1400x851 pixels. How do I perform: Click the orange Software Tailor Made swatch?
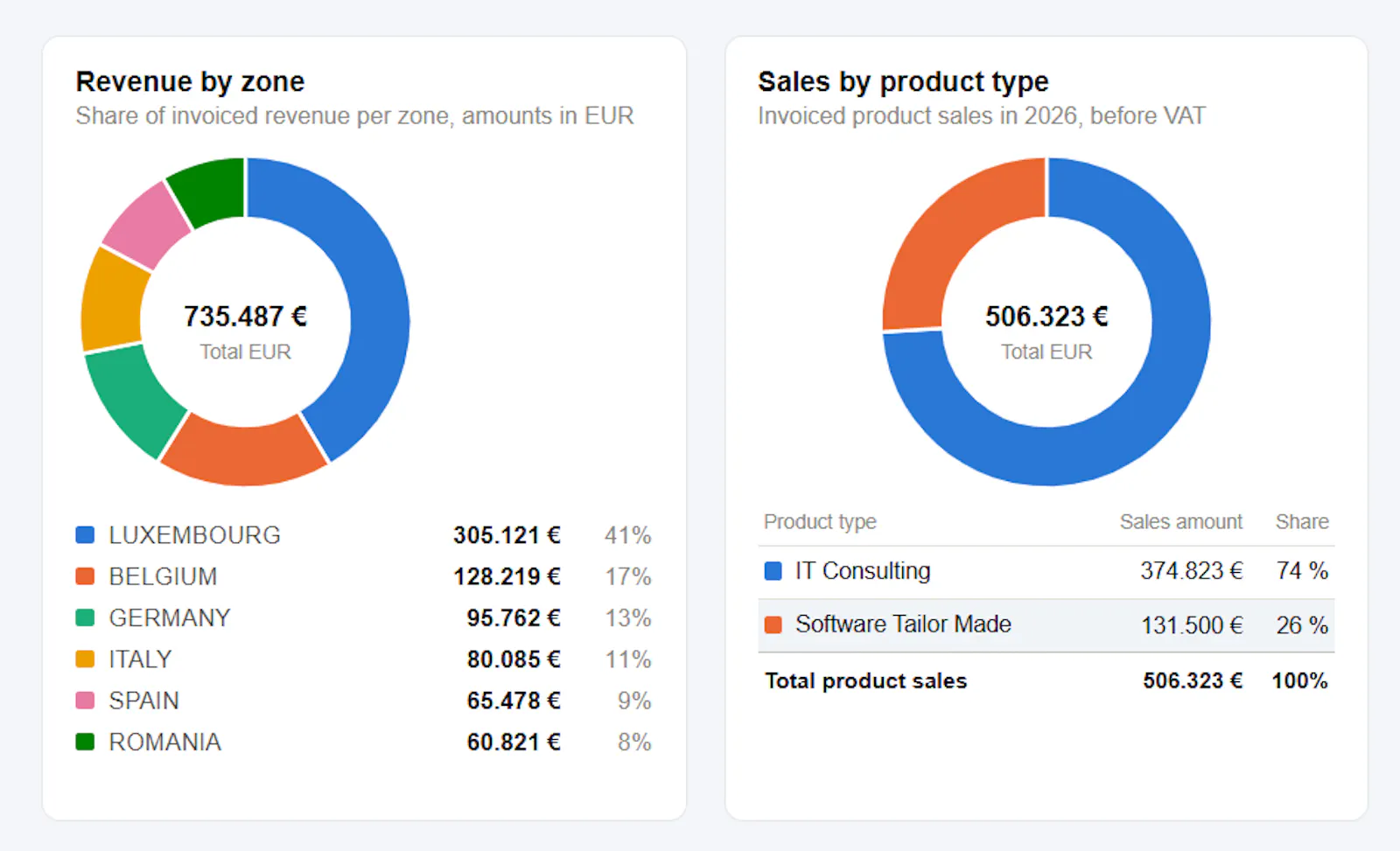coord(773,624)
